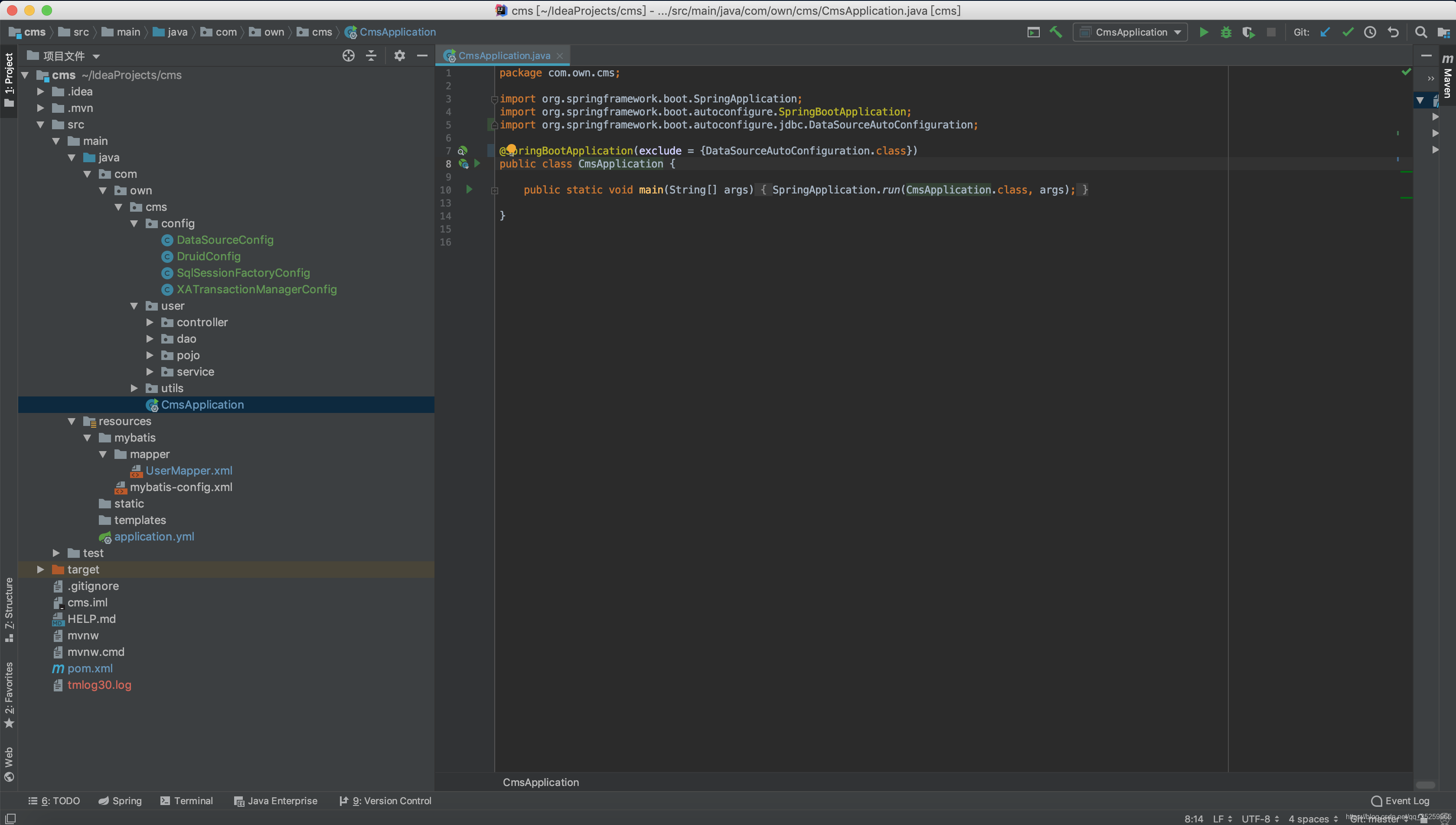The image size is (1456, 825).
Task: Build project with hammer icon
Action: pos(1056,32)
